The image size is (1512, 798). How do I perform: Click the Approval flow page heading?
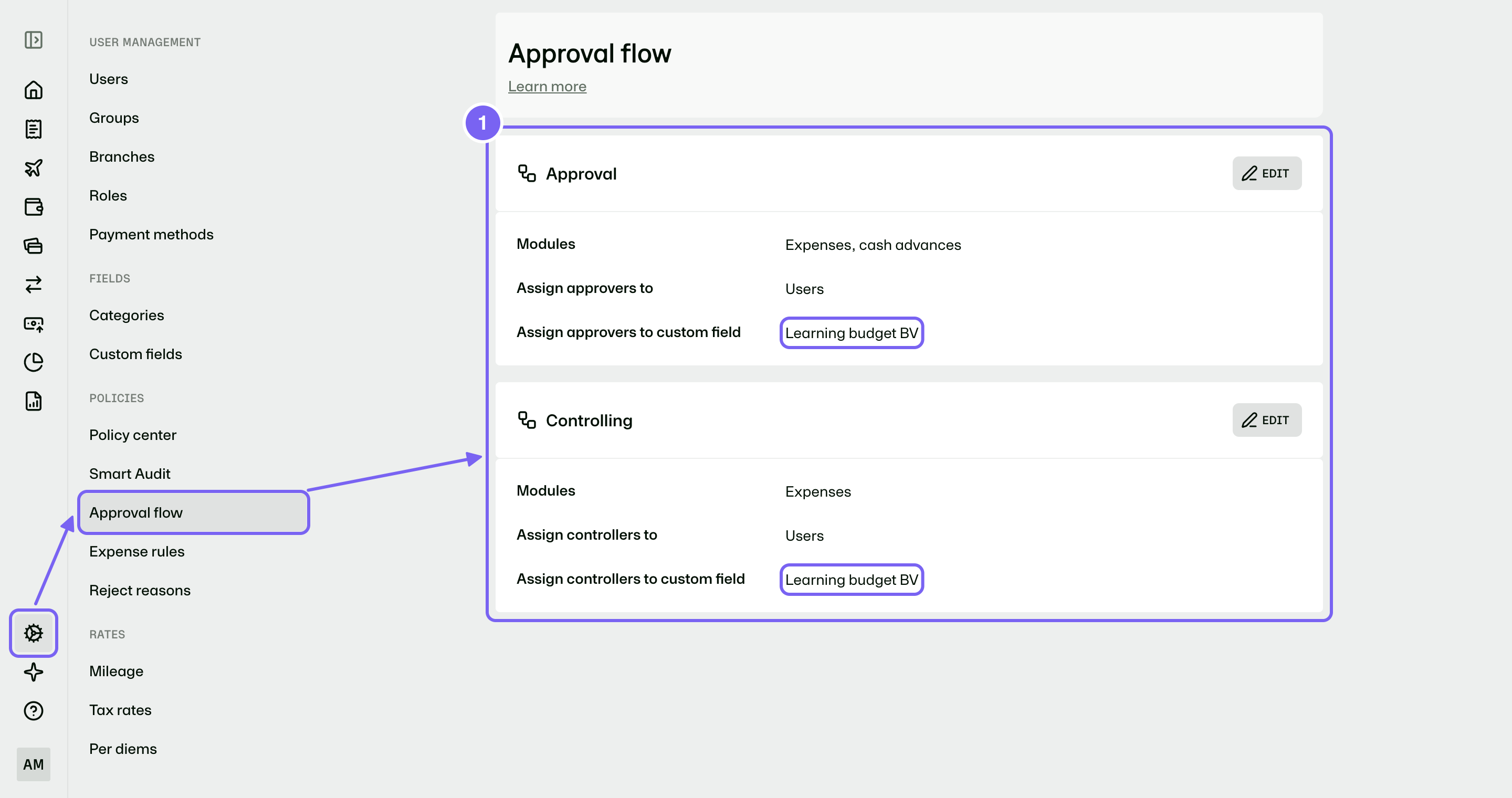click(590, 54)
